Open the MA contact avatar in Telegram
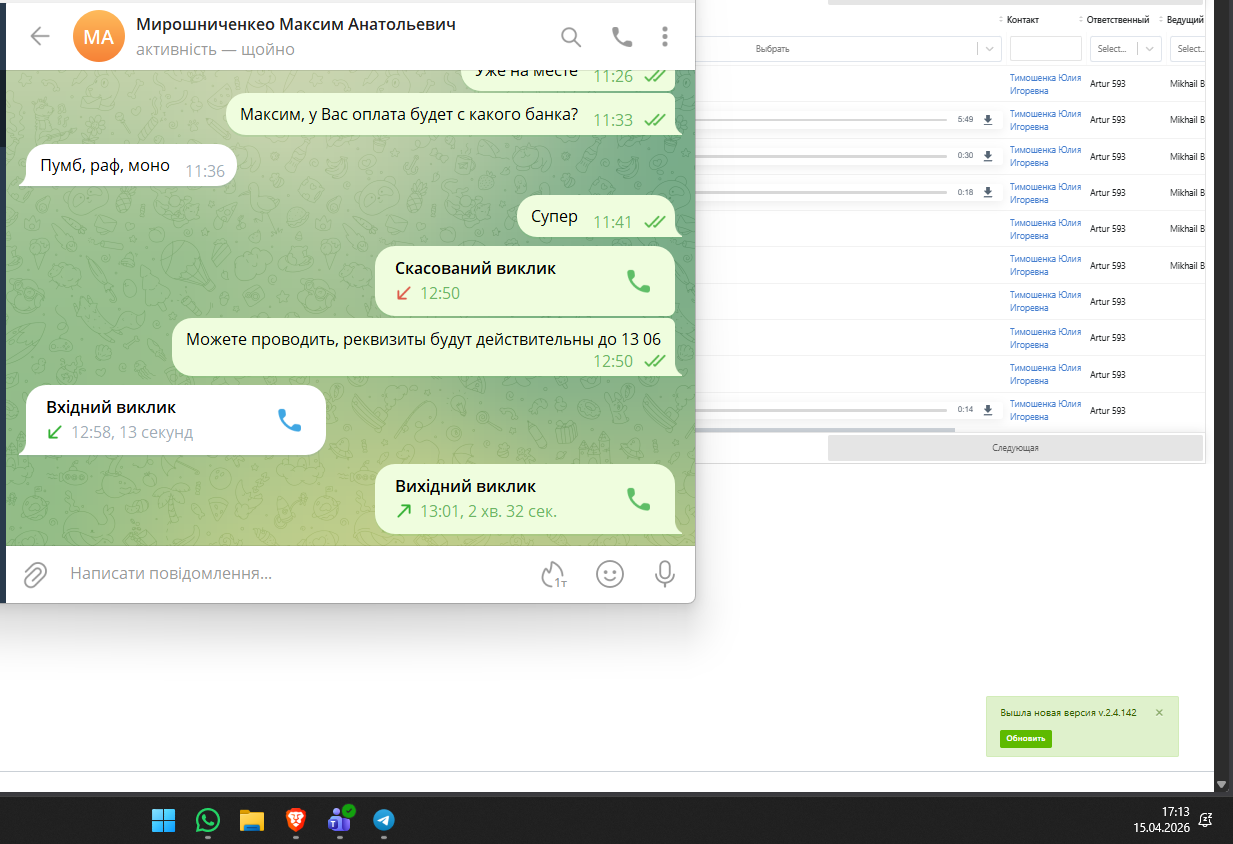Image resolution: width=1233 pixels, height=844 pixels. [x=99, y=37]
